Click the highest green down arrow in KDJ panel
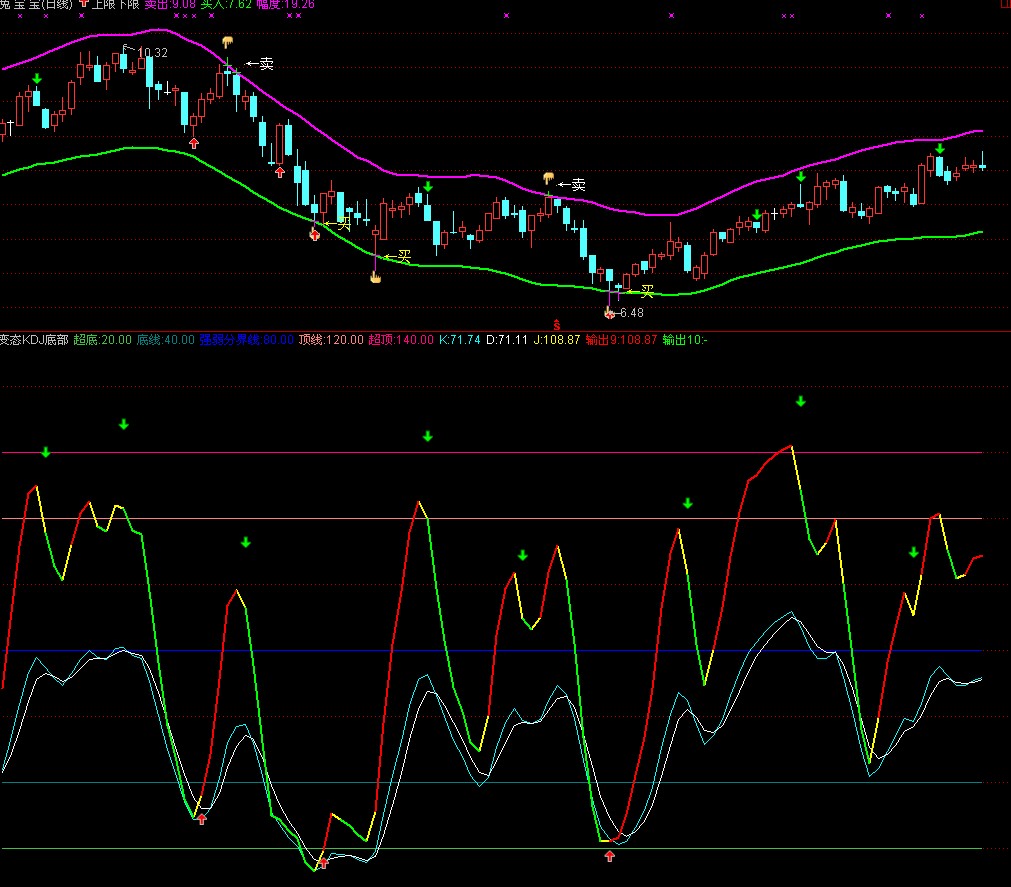The image size is (1011, 887). tap(800, 401)
